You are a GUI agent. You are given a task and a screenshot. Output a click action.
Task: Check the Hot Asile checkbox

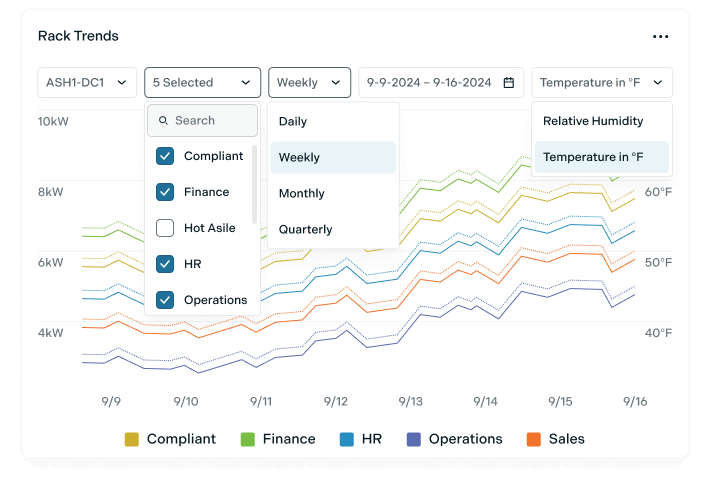(165, 228)
